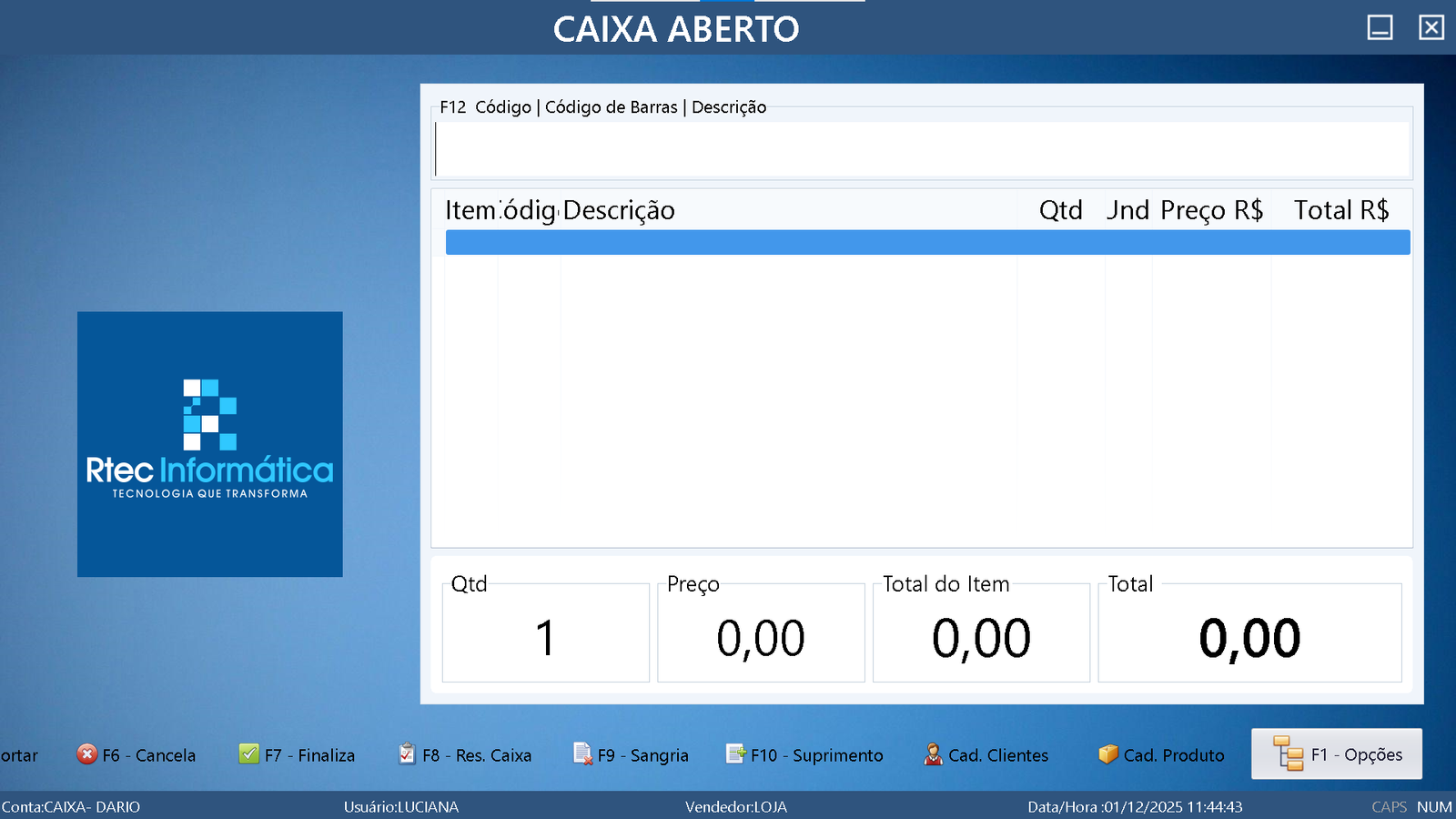Focus the F12 code/barcode search field
Screen dimensions: 1456x819
(921, 149)
